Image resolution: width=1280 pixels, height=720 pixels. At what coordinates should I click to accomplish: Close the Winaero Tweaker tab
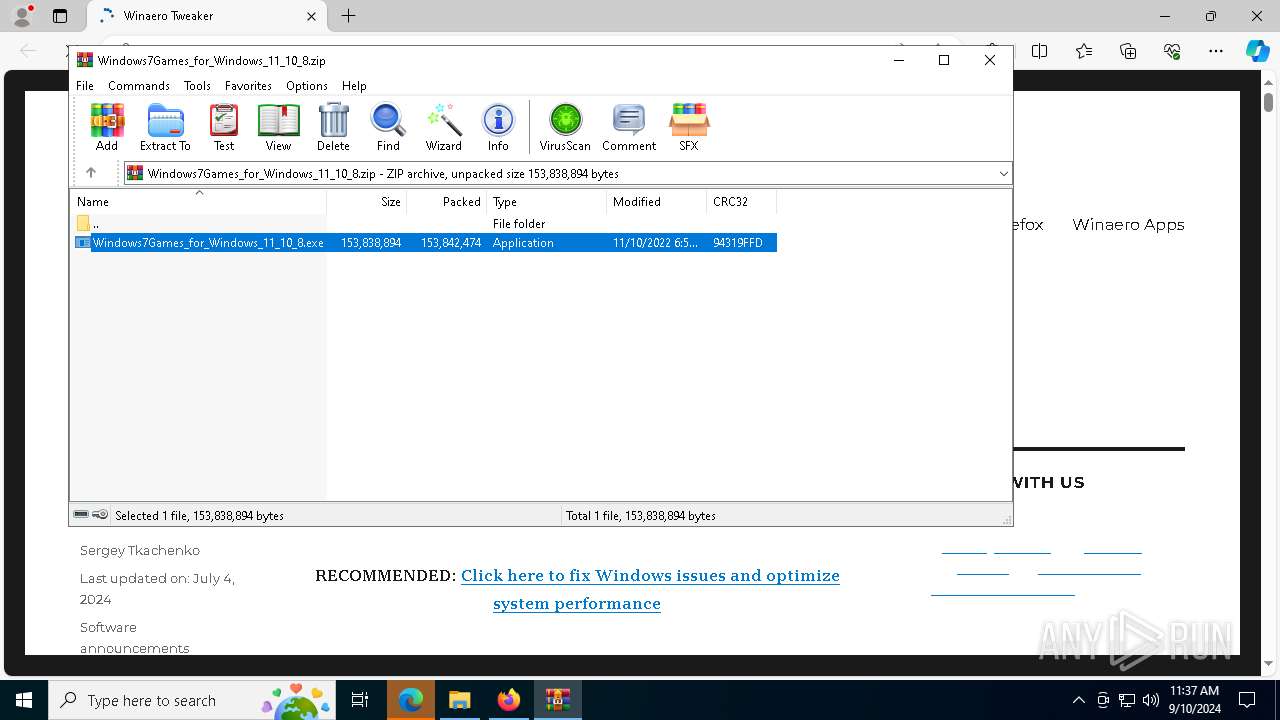[x=311, y=16]
